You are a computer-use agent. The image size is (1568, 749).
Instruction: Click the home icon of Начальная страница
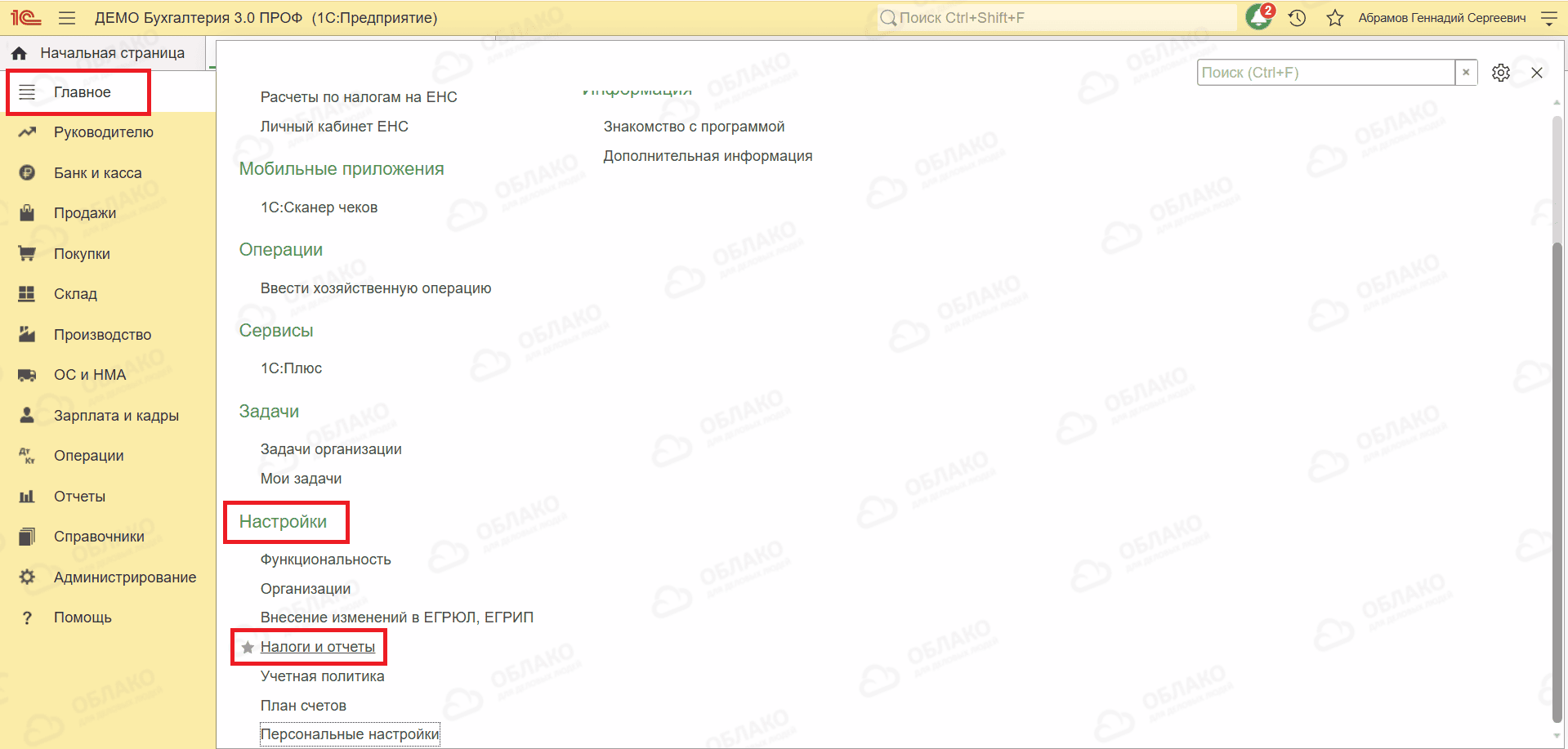point(20,53)
